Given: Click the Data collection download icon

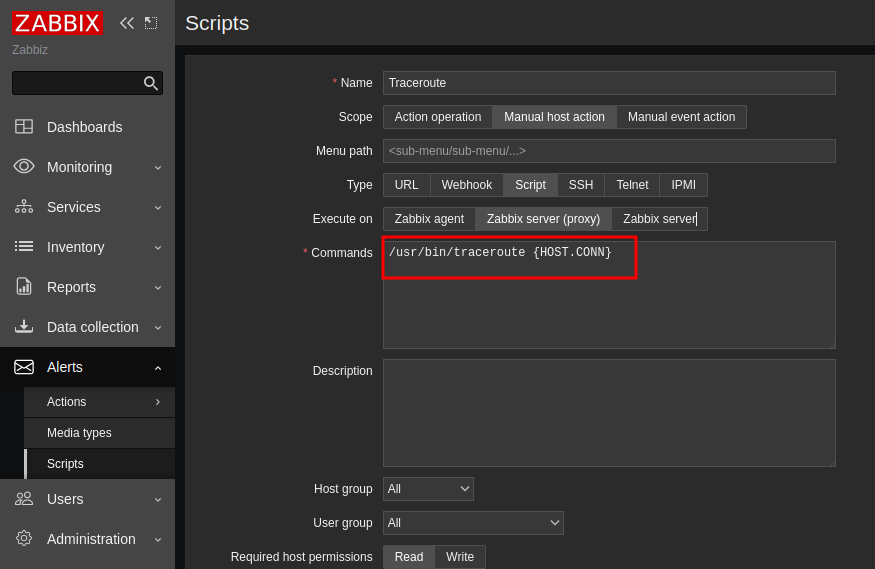Looking at the screenshot, I should point(24,326).
